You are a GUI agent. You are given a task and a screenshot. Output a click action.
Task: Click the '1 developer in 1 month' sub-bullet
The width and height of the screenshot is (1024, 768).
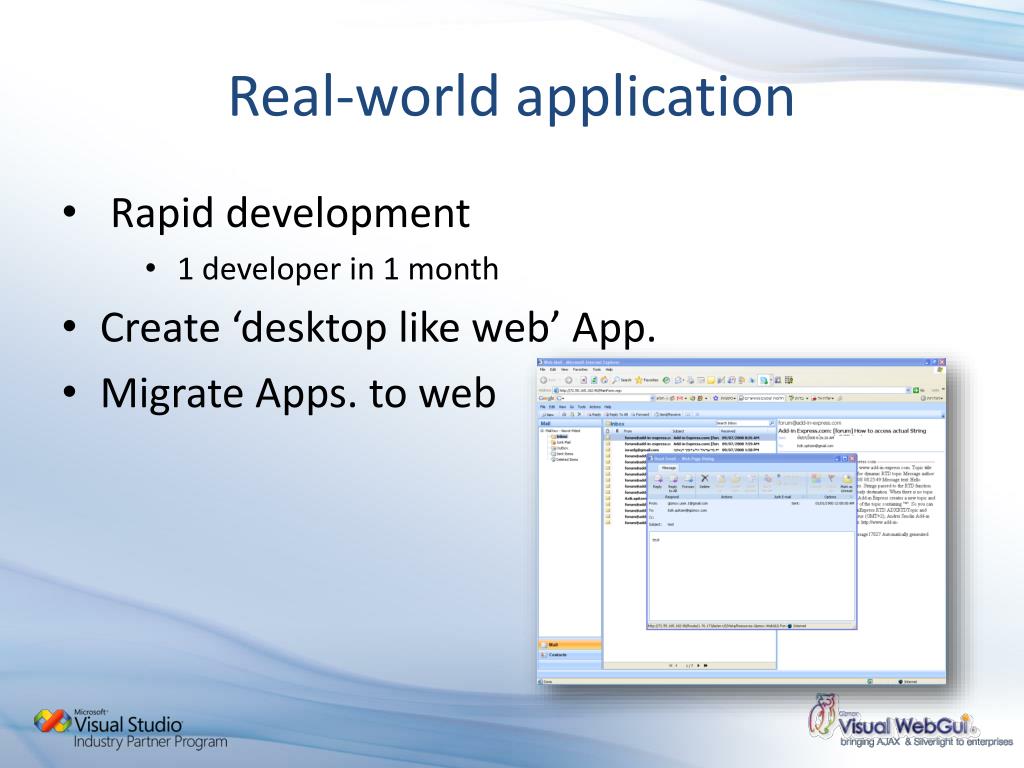338,269
